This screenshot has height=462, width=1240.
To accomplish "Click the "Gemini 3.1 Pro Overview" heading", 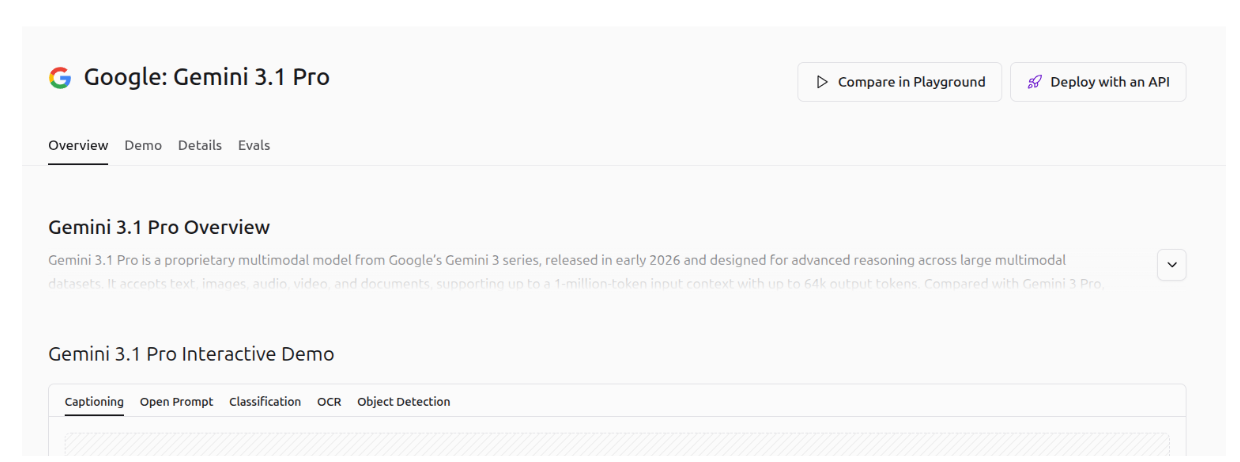I will (x=159, y=227).
